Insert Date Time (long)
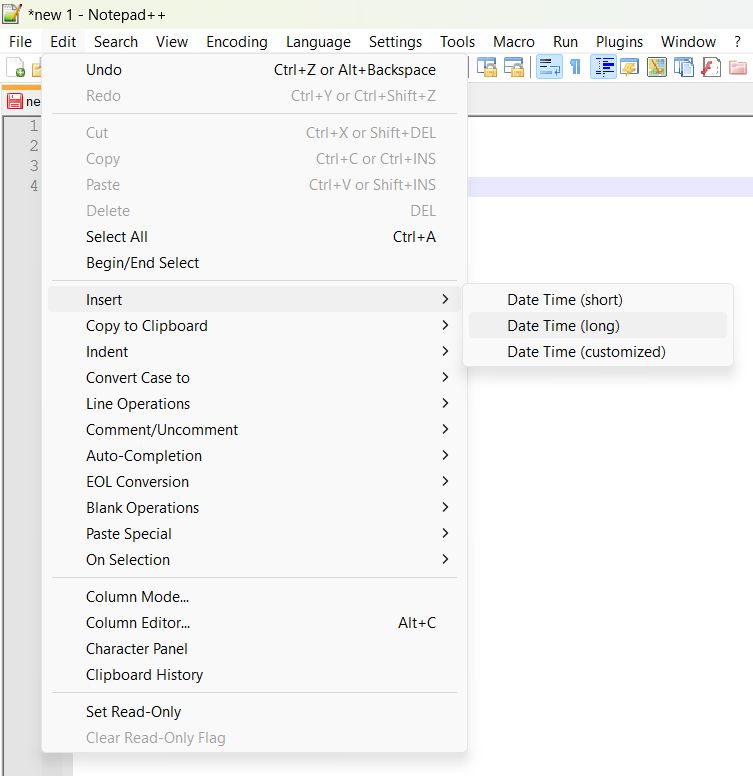Viewport: 753px width, 776px height. pyautogui.click(x=598, y=325)
